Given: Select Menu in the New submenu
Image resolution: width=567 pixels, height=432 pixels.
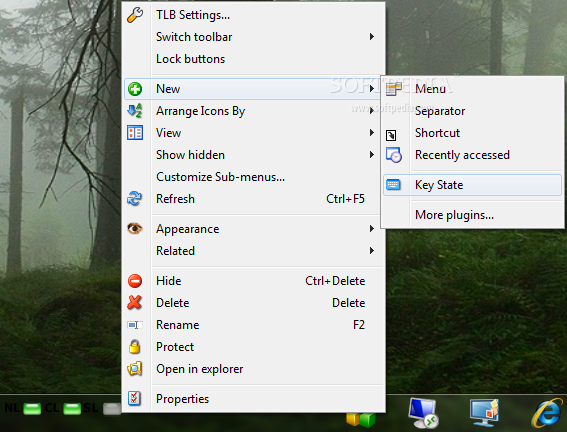Looking at the screenshot, I should 472,89.
